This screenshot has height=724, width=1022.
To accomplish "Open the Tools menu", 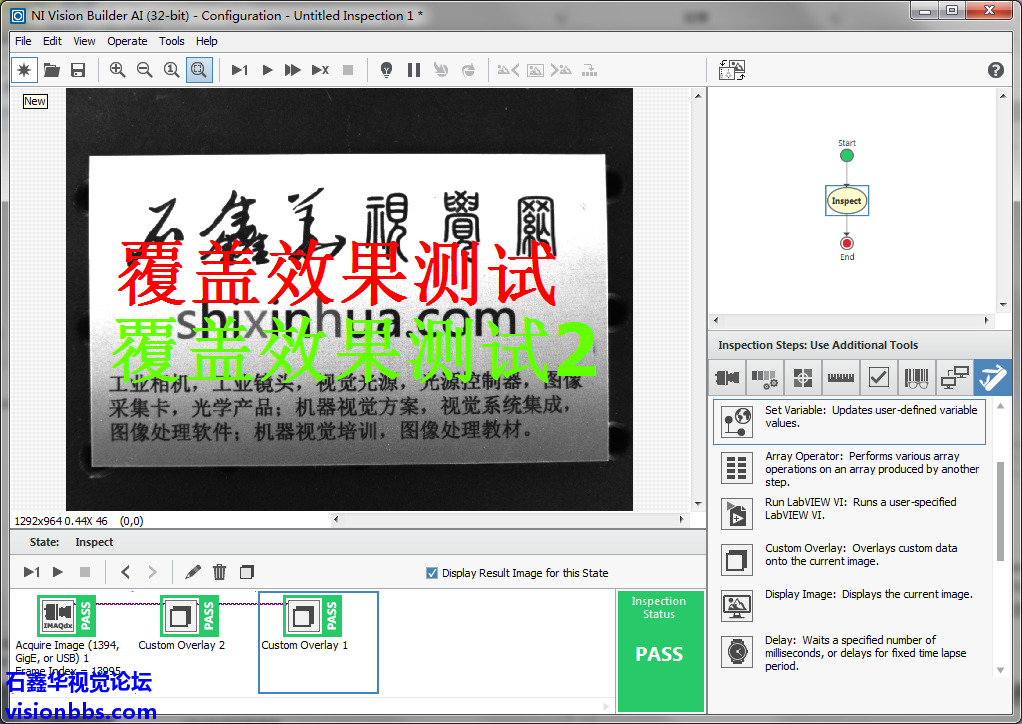I will click(x=171, y=41).
